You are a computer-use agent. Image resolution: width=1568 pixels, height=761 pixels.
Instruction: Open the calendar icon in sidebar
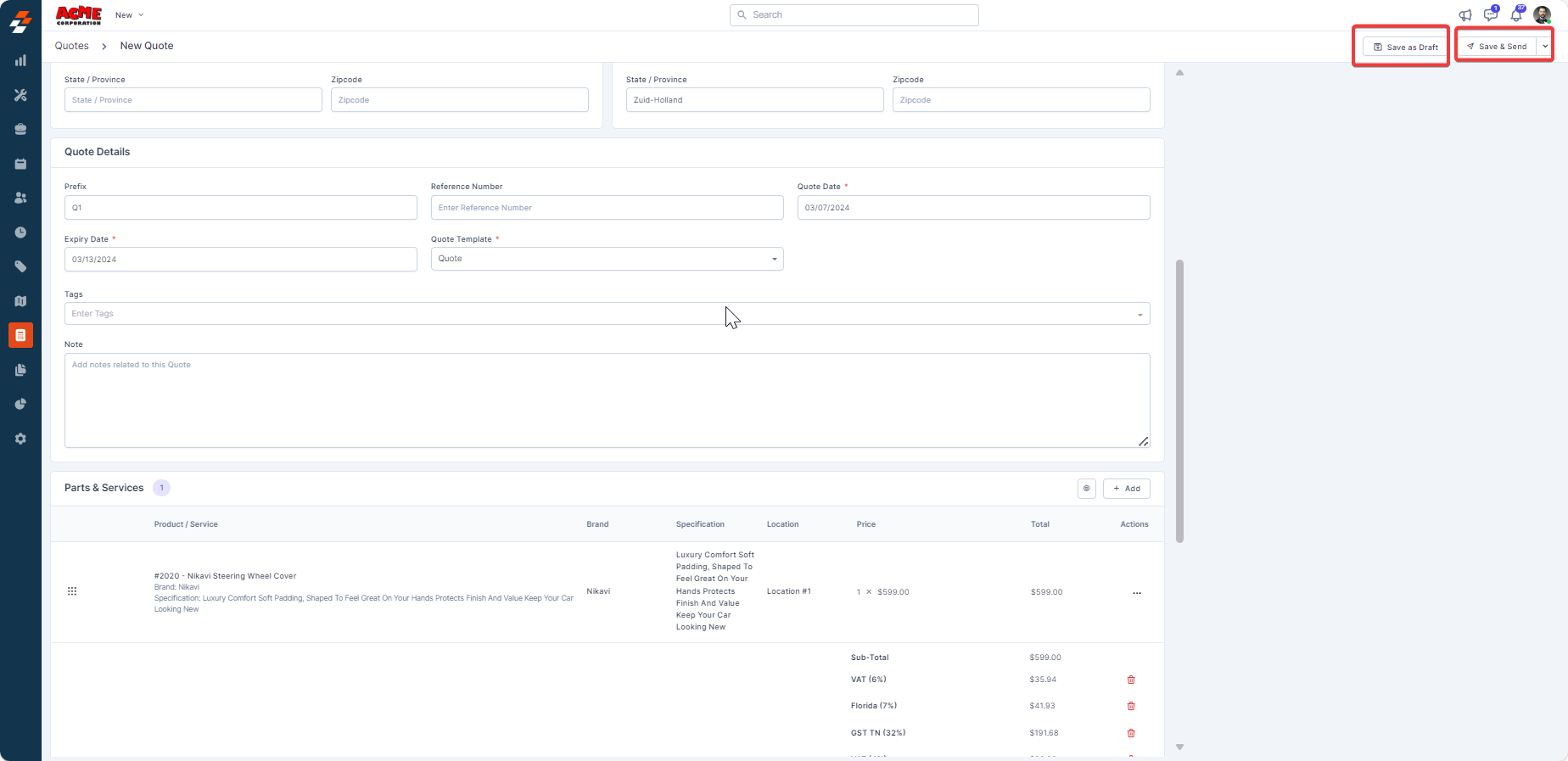click(x=20, y=164)
